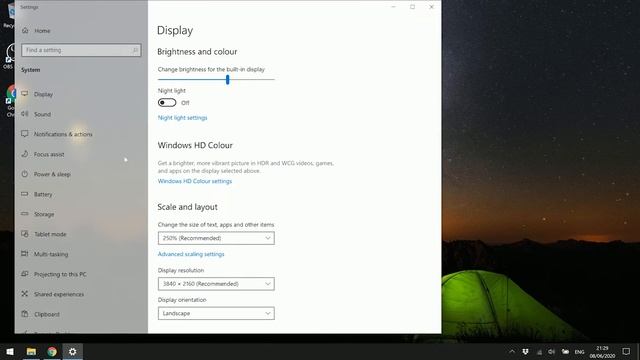This screenshot has width=640, height=360.
Task: Click the Tablet mode icon
Action: (25, 234)
